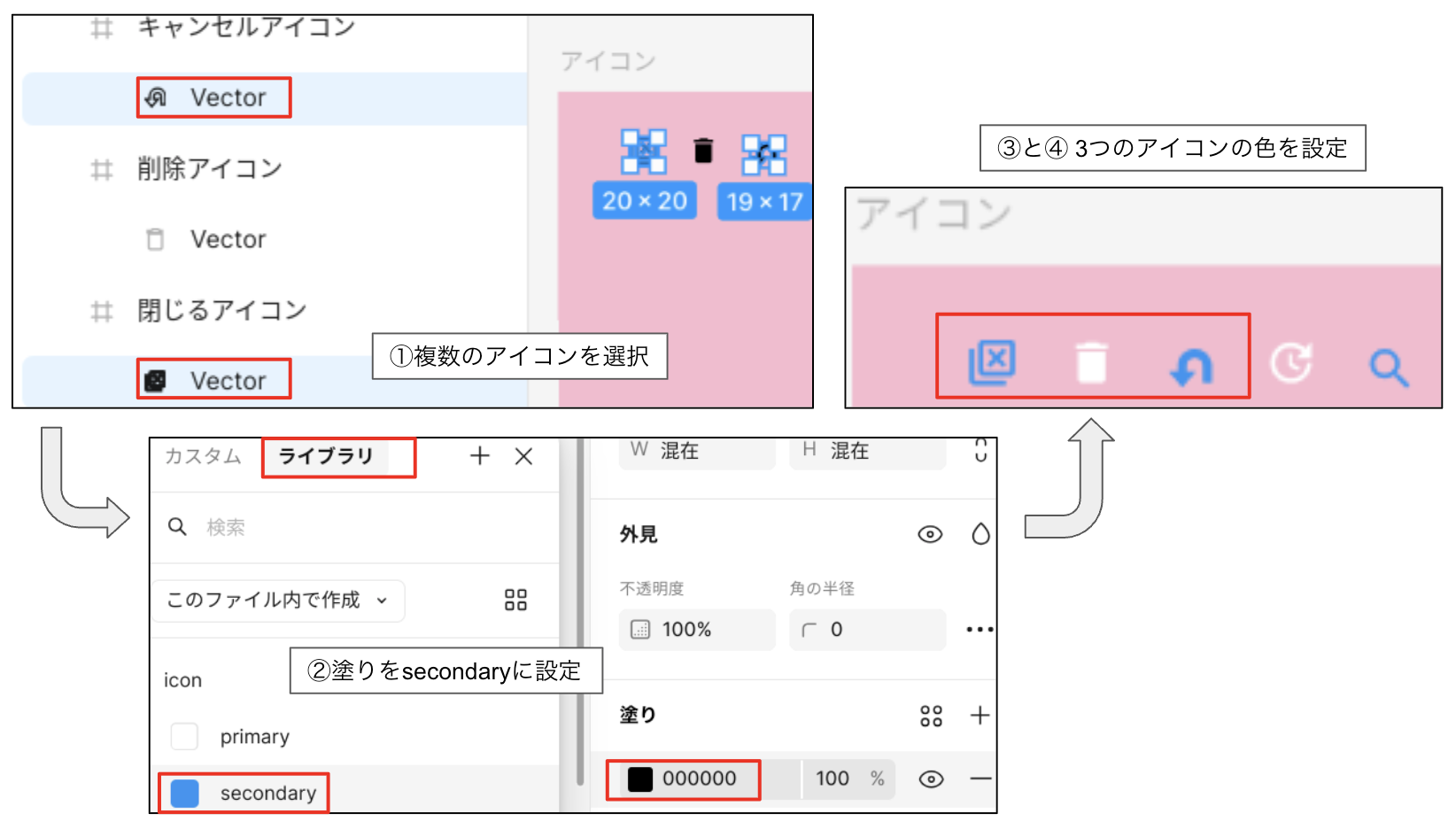Click the magnifier icon in the library search
This screenshot has height=829, width=1456.
tap(177, 527)
